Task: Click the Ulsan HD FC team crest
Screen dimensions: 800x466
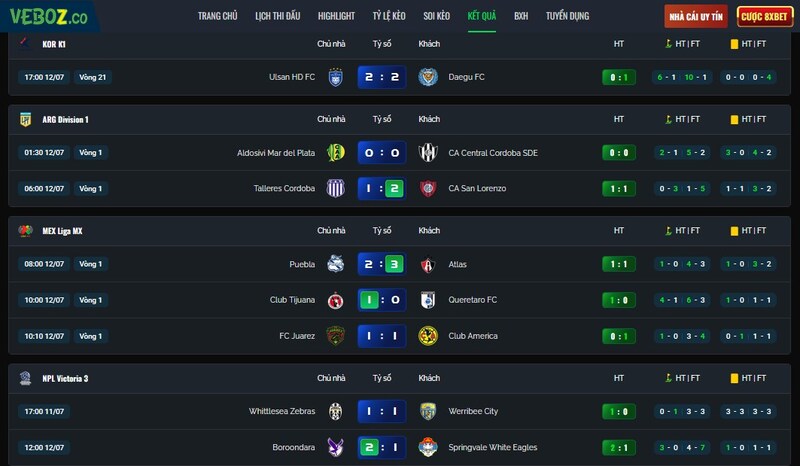Action: point(335,77)
